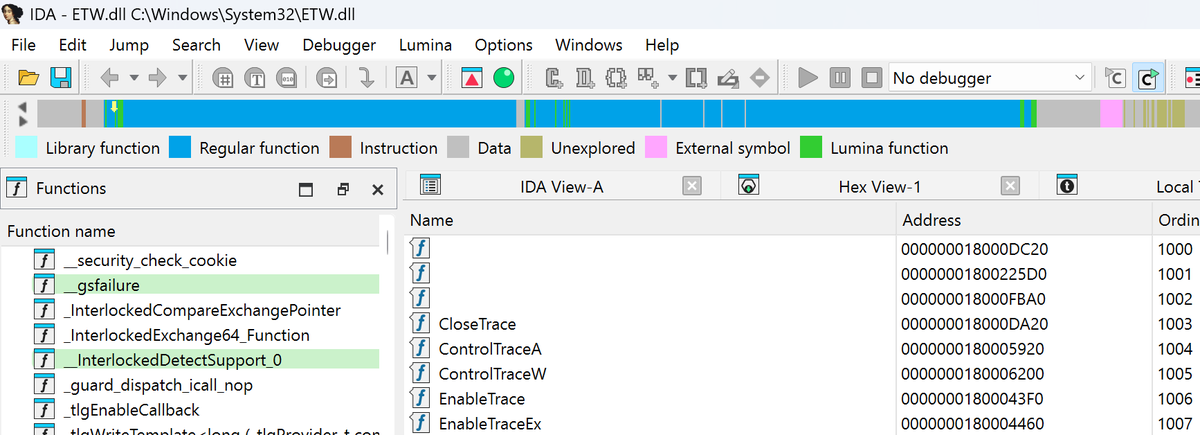Maximize the Functions panel

coord(306,189)
